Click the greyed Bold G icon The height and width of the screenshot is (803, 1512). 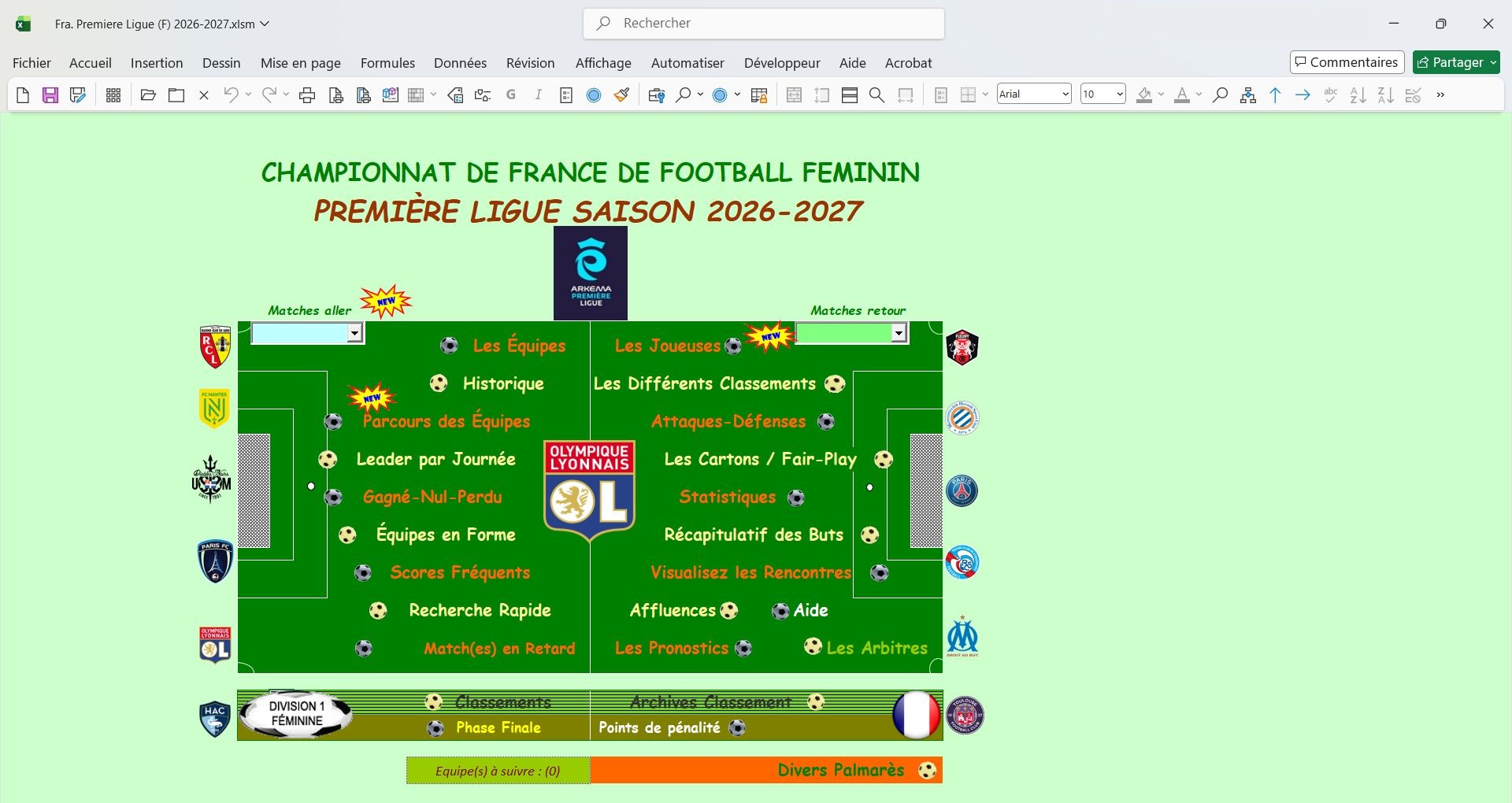(x=511, y=95)
